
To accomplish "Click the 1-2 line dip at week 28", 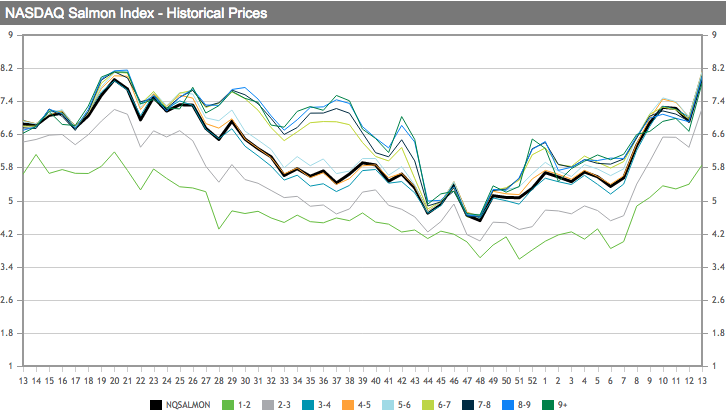I will tap(219, 229).
